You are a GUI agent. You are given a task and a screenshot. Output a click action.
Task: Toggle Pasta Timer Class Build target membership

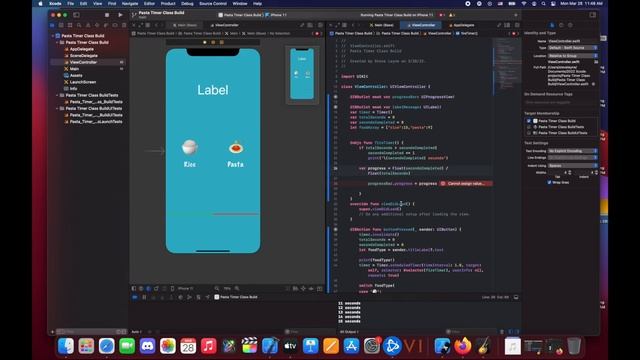coord(529,121)
